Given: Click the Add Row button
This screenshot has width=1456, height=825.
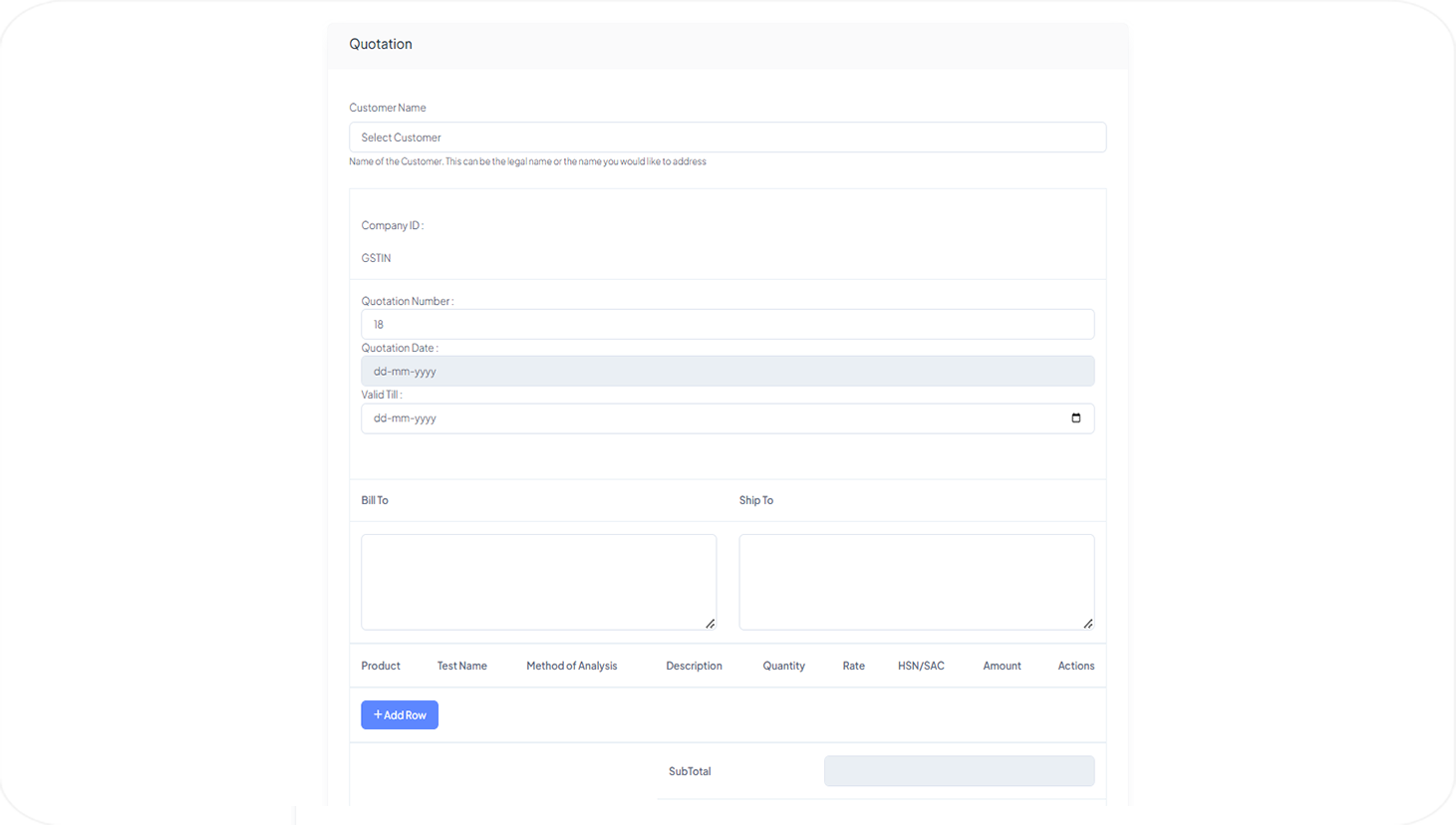Looking at the screenshot, I should click(x=400, y=715).
